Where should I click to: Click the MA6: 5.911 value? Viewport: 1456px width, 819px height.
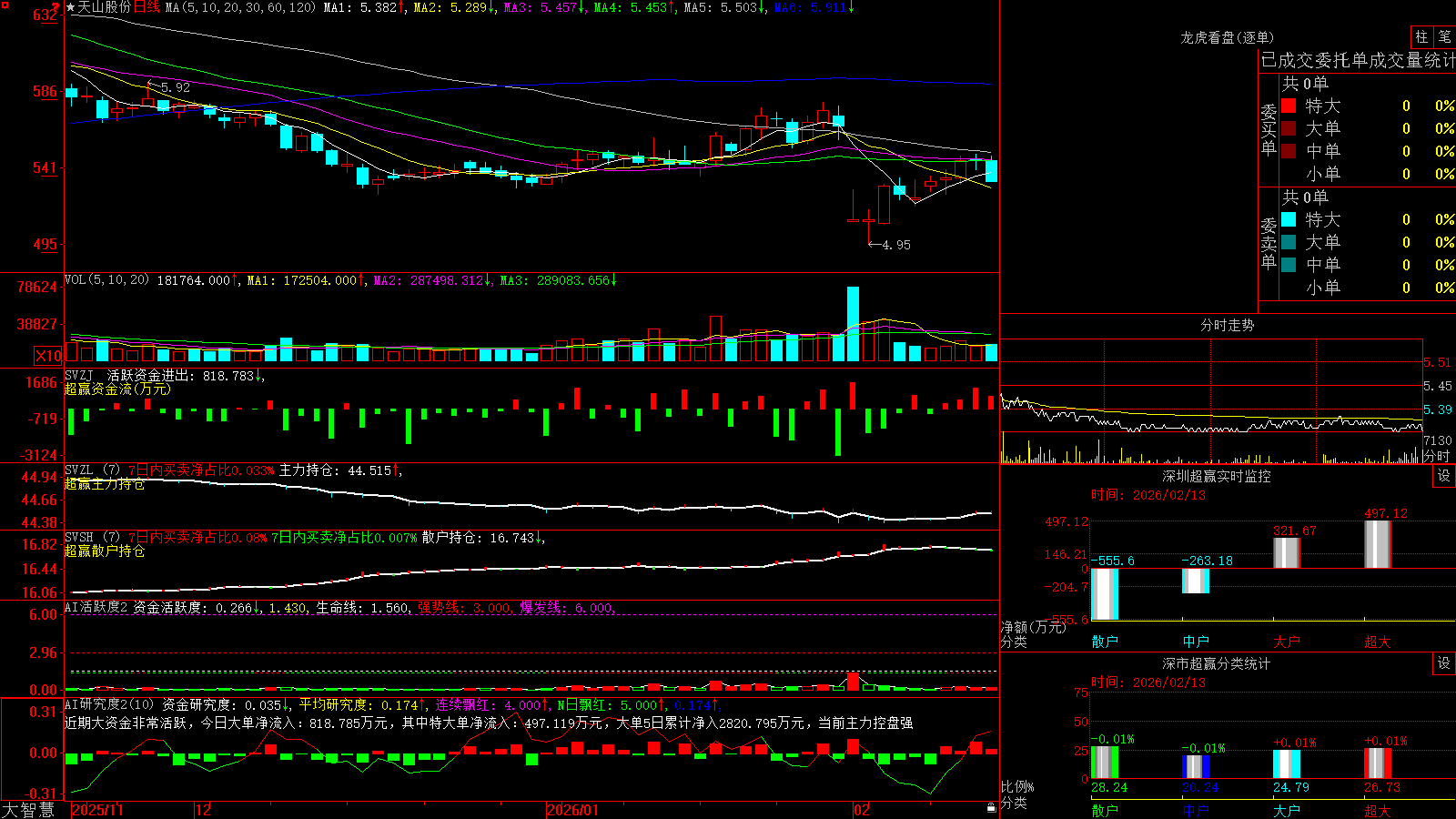[x=812, y=7]
